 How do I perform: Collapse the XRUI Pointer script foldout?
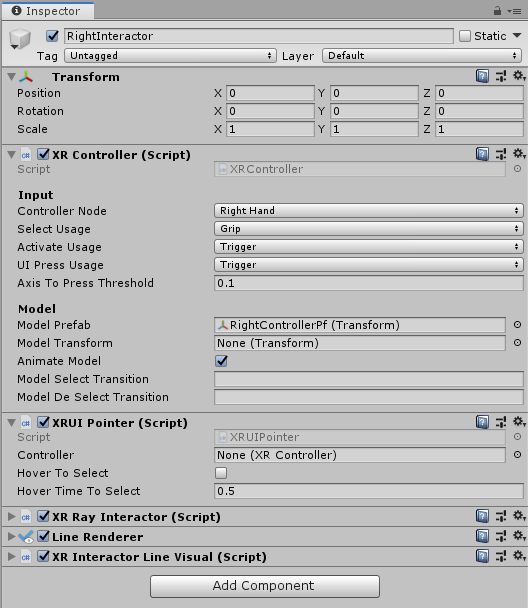coord(12,423)
